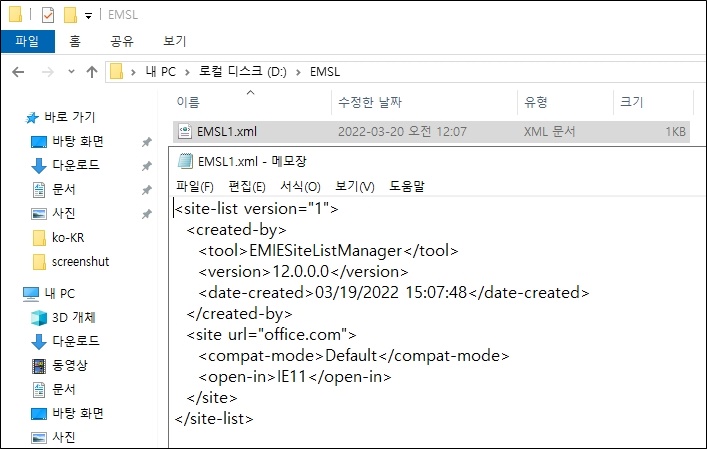
Task: Click the EMIESiteListManager tool line in Notepad
Action: click(x=328, y=251)
